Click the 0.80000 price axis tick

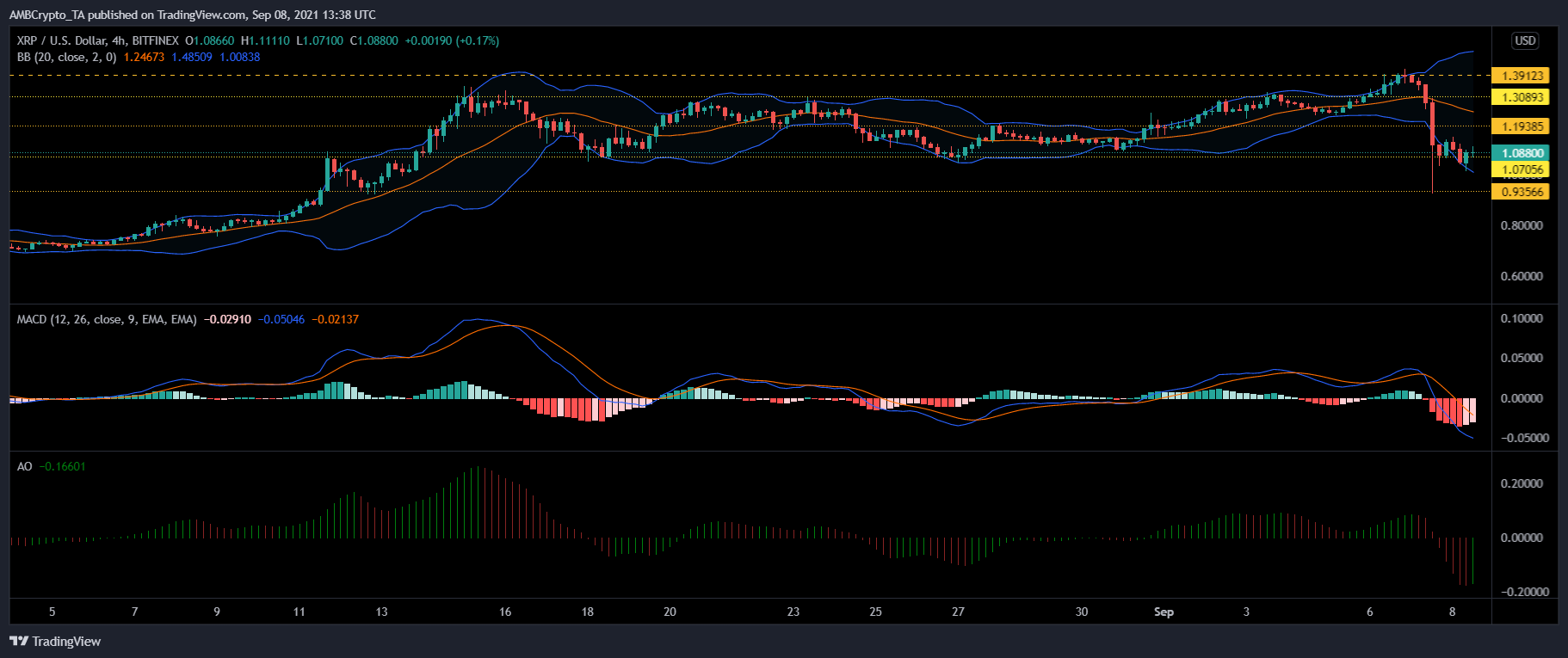pos(1522,225)
